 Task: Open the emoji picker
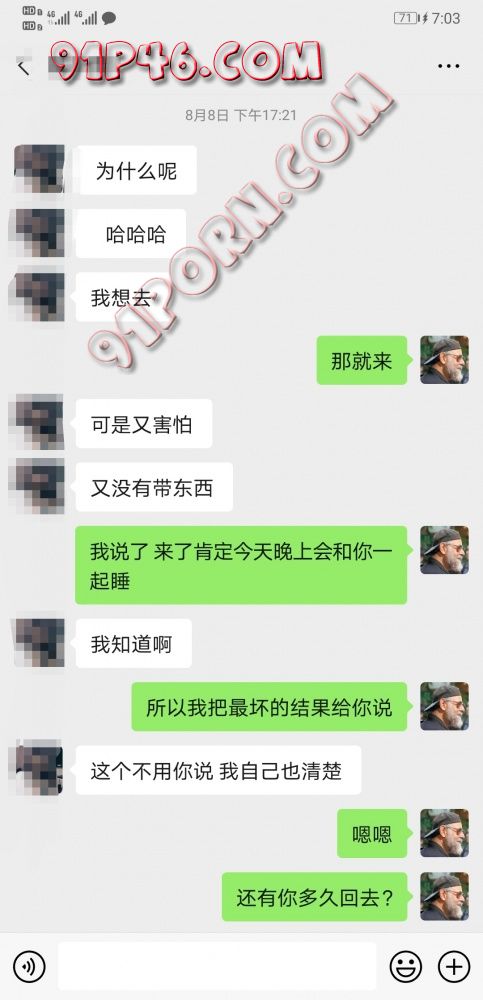[406, 966]
